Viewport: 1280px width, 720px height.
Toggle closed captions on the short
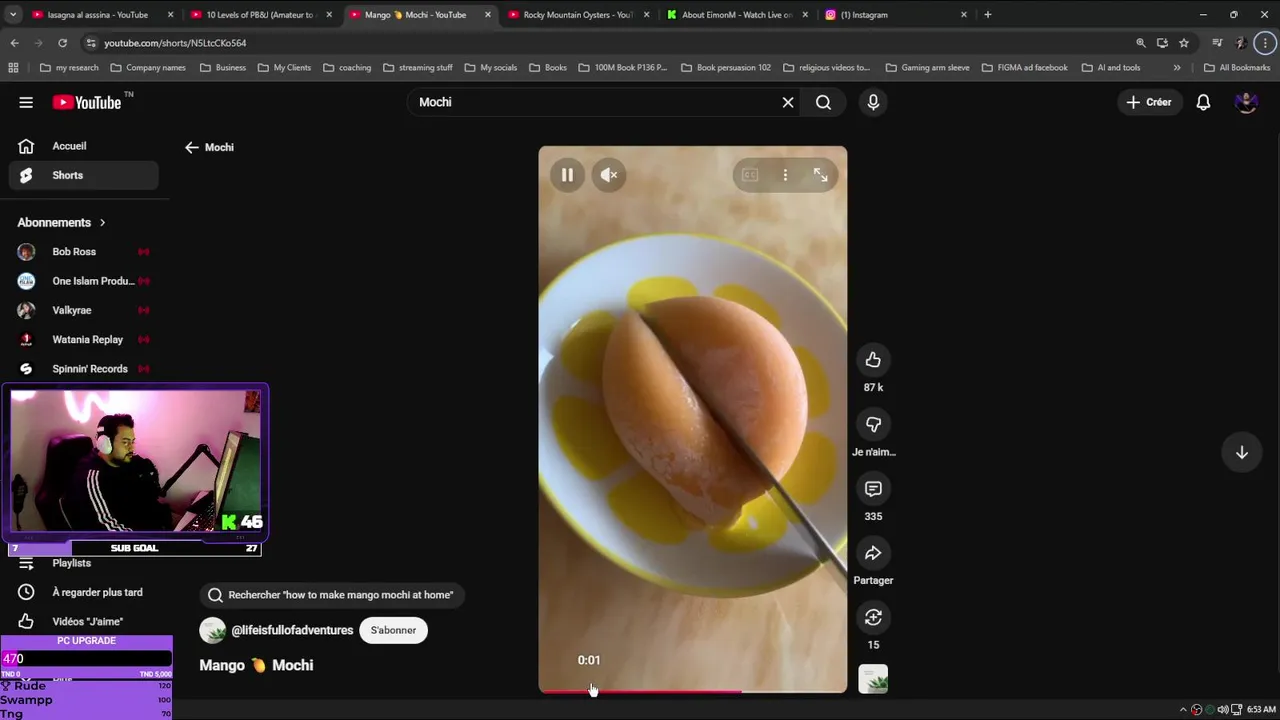pyautogui.click(x=749, y=175)
